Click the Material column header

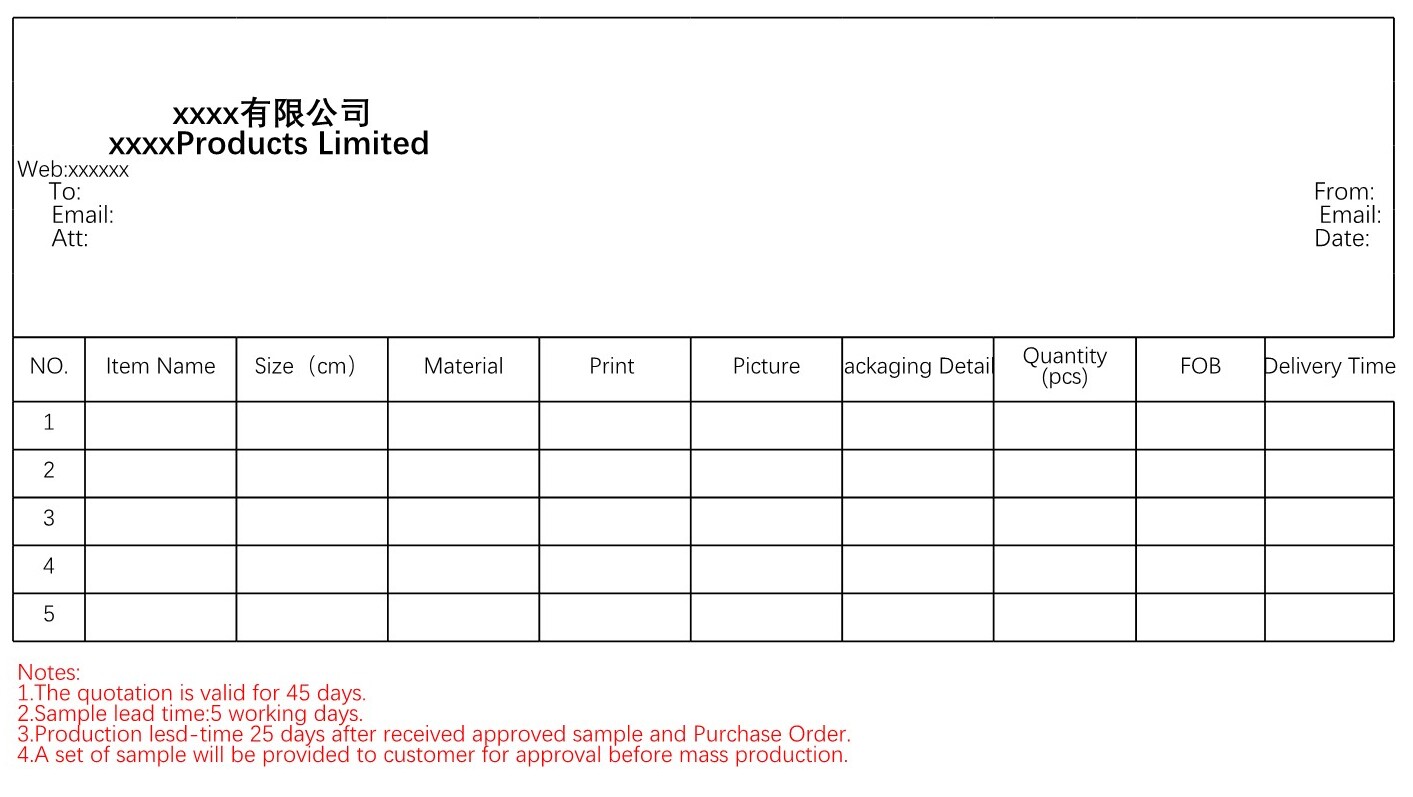click(x=463, y=367)
